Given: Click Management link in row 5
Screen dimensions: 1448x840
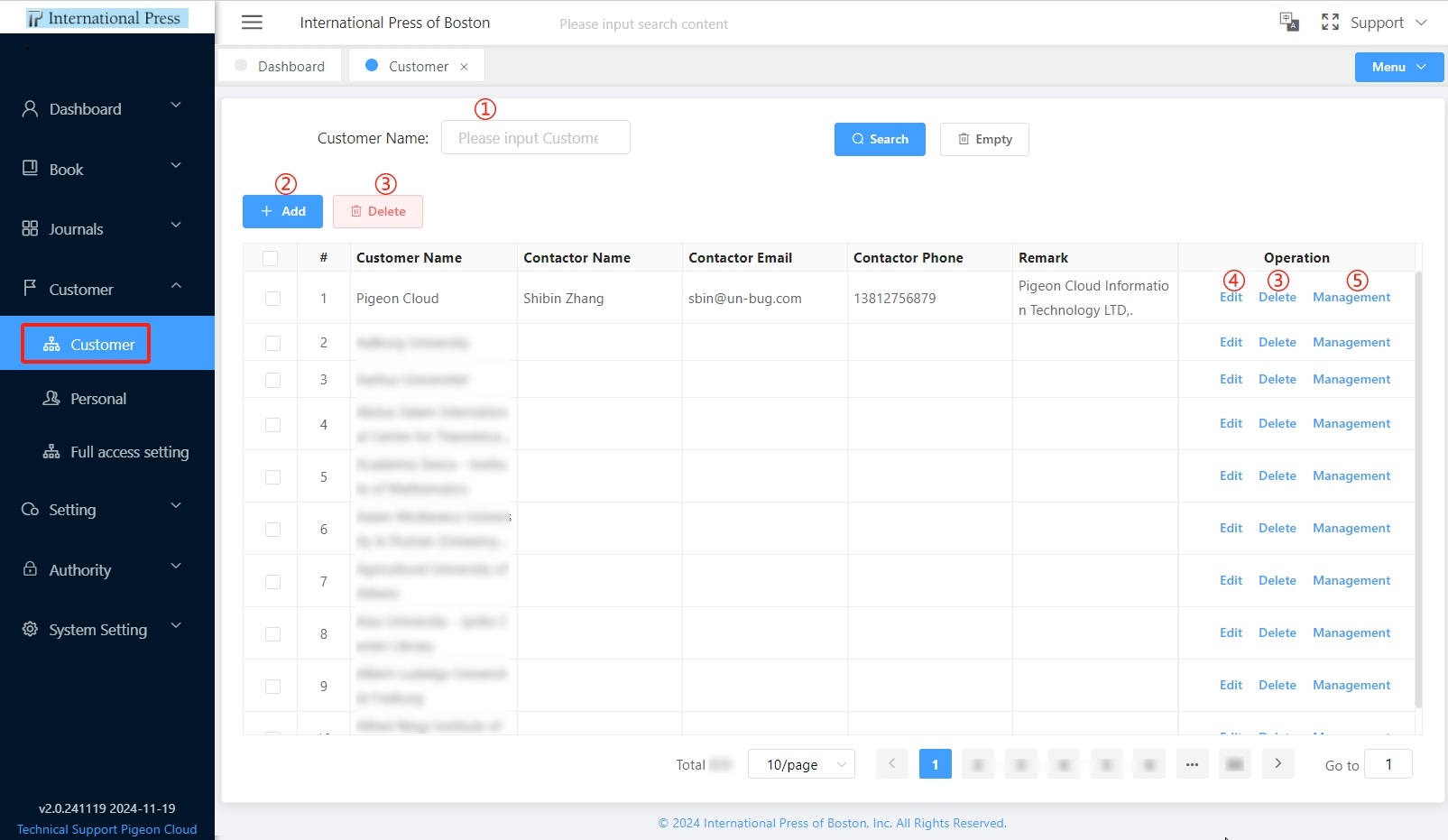Looking at the screenshot, I should (1351, 475).
